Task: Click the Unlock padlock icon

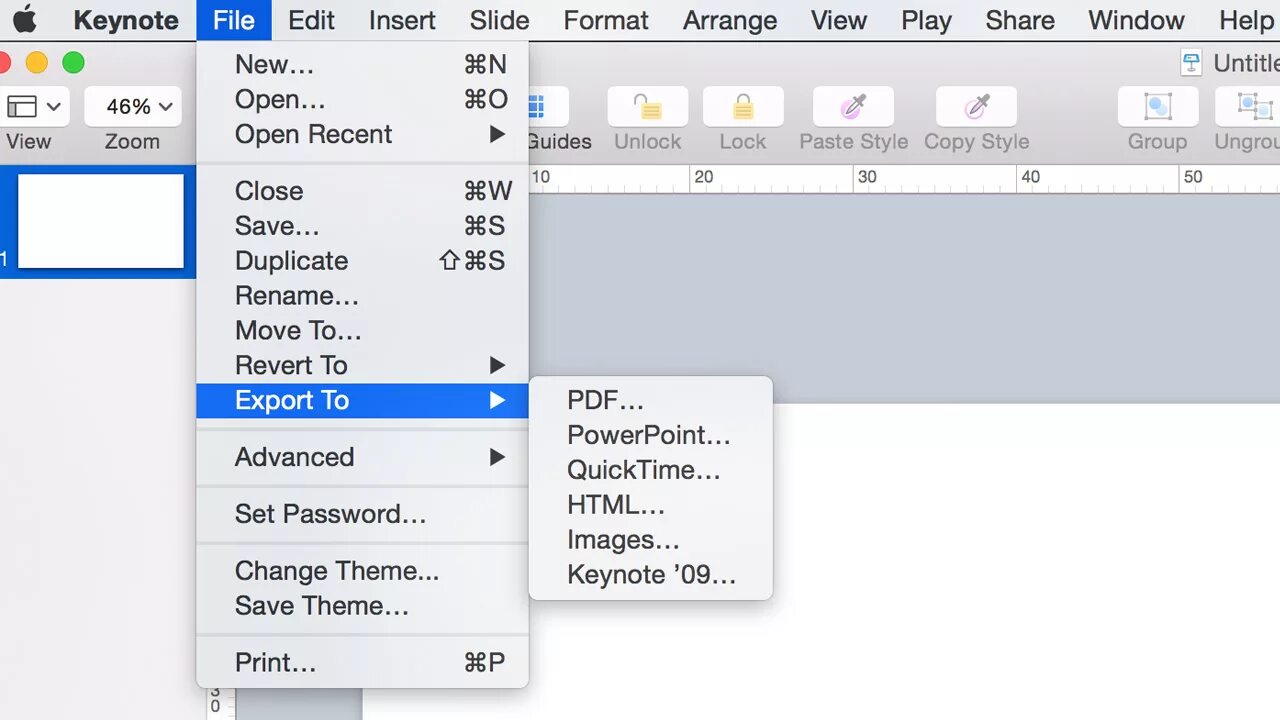Action: pos(648,106)
